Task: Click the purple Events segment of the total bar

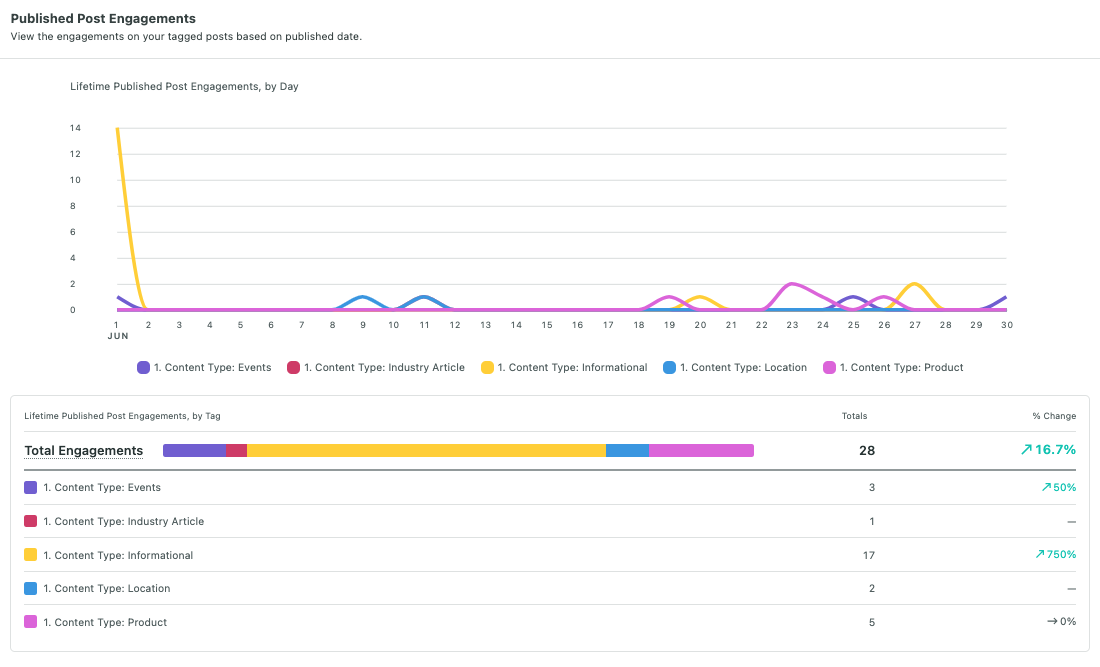Action: pyautogui.click(x=194, y=450)
